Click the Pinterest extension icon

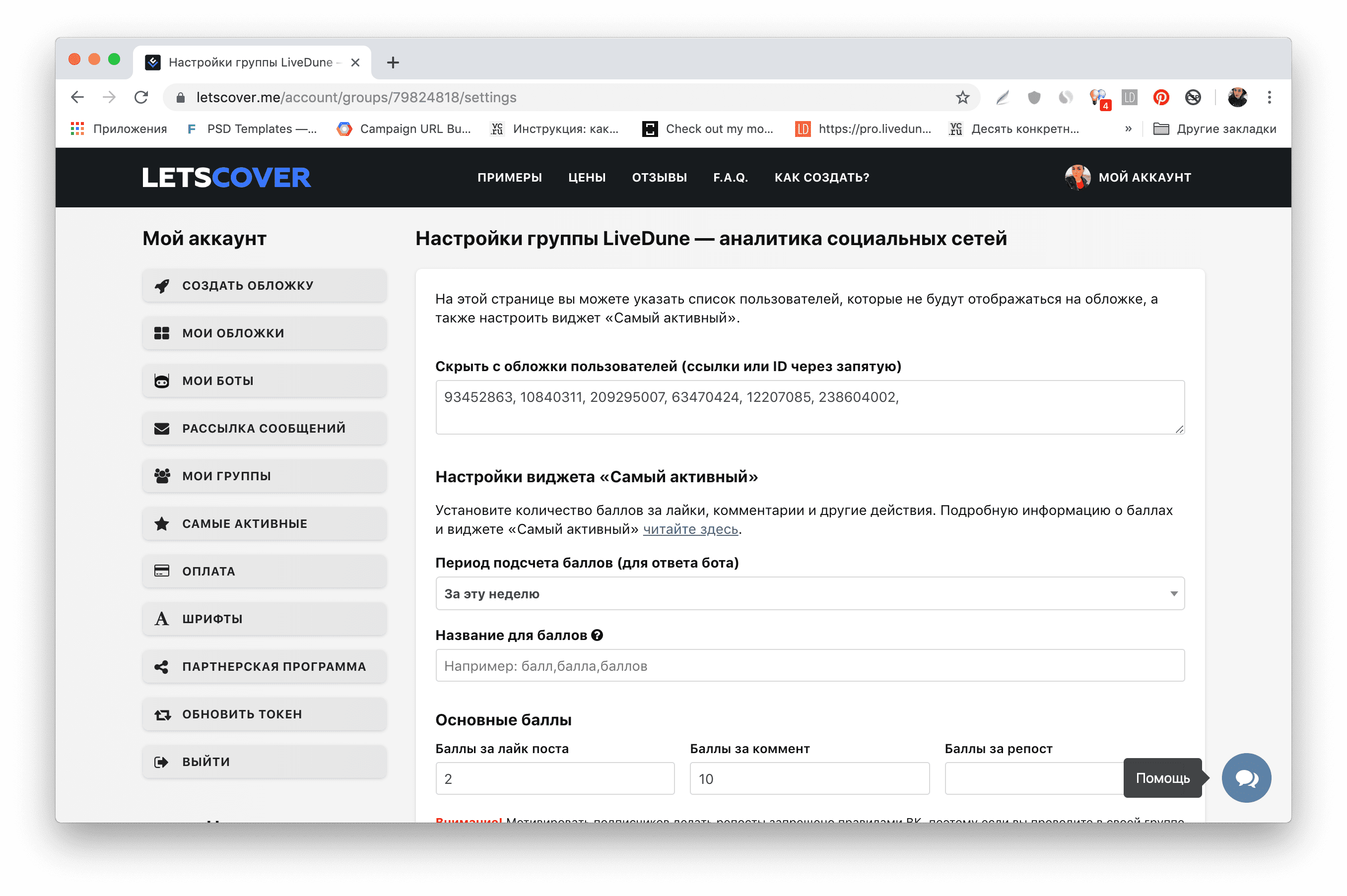(1161, 98)
